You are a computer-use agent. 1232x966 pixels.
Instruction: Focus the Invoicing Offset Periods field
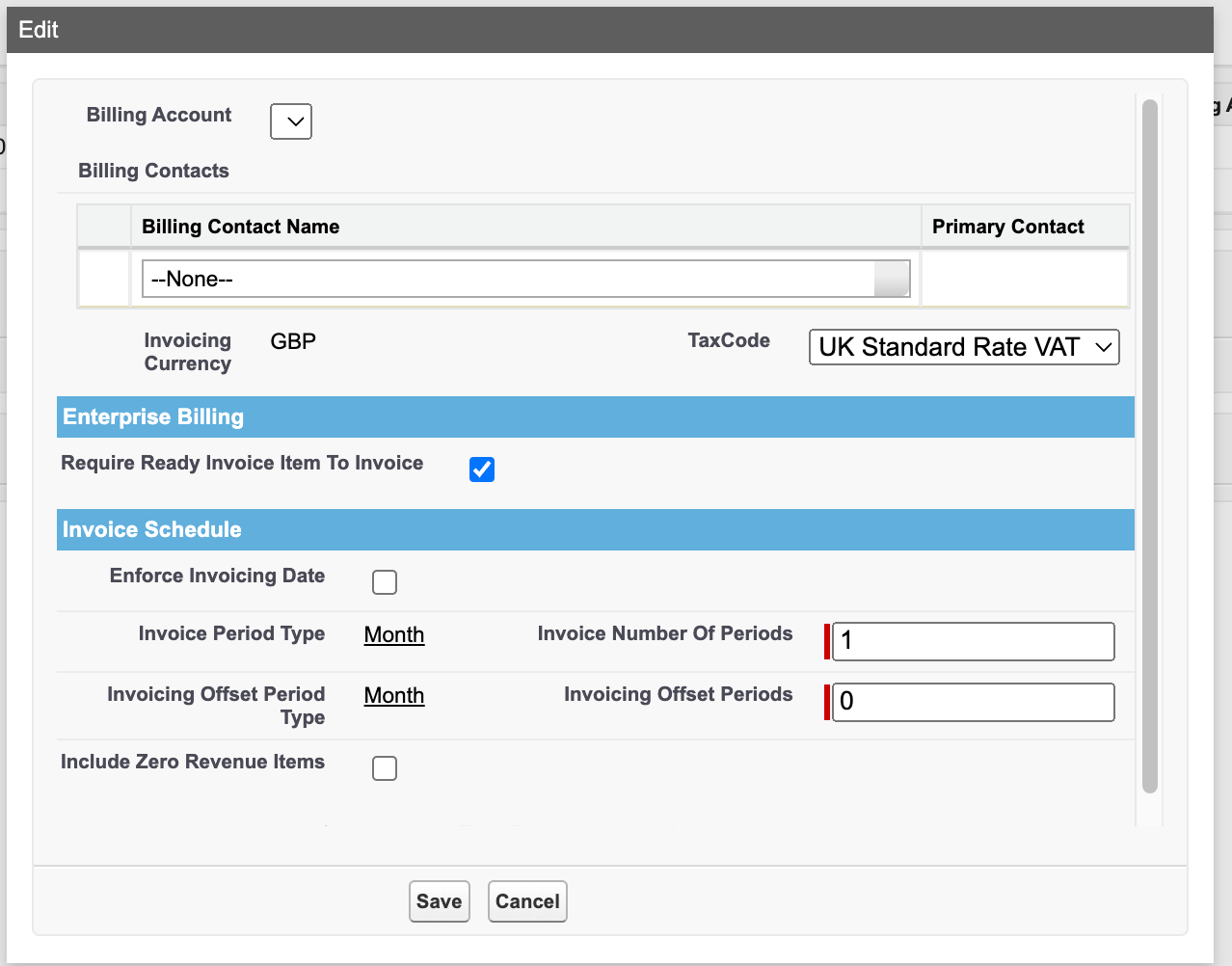[973, 702]
